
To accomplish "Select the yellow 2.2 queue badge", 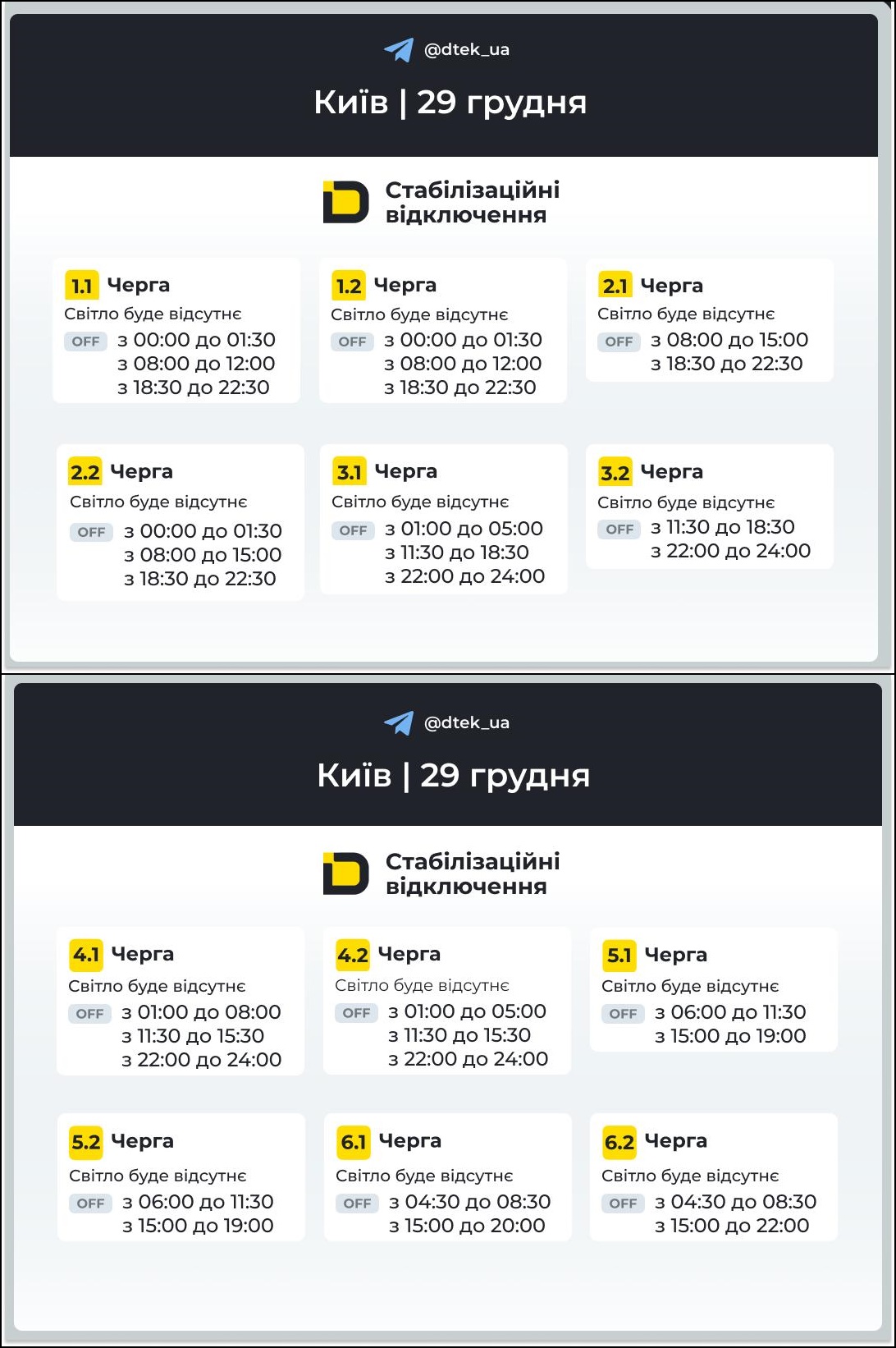I will click(x=85, y=472).
